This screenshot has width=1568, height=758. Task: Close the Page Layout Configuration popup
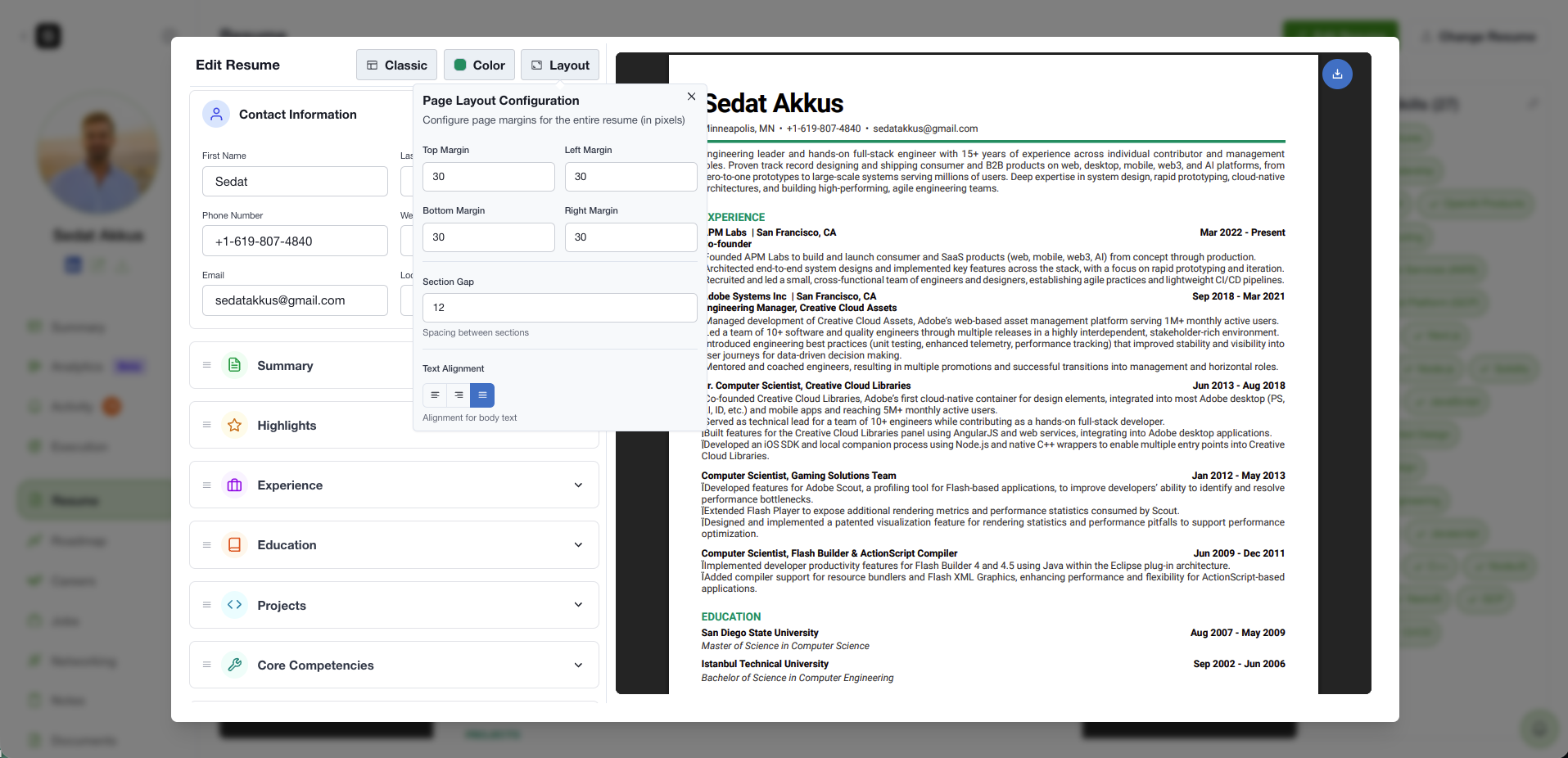pos(691,97)
